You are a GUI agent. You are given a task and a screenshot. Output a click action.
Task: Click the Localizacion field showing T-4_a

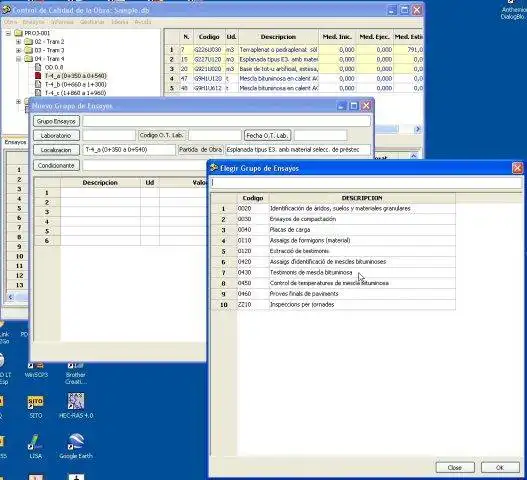click(129, 150)
